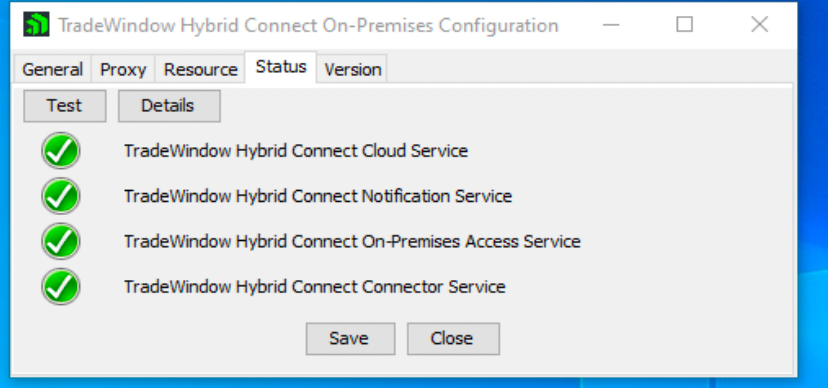This screenshot has height=388, width=828.
Task: Select the Notification Service status label
Action: pos(318,196)
